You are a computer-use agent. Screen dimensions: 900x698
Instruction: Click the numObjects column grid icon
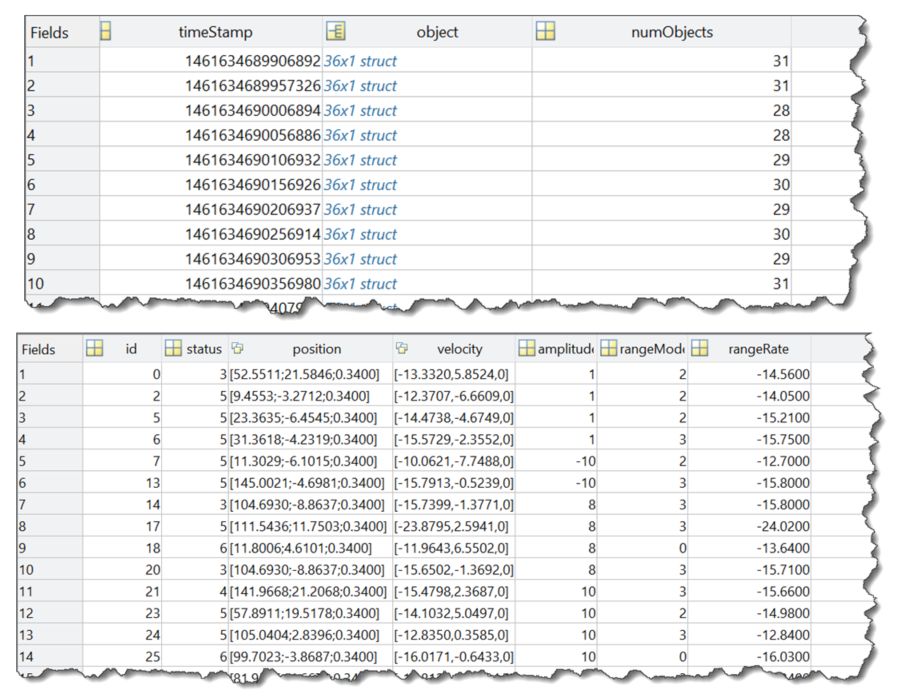[545, 31]
